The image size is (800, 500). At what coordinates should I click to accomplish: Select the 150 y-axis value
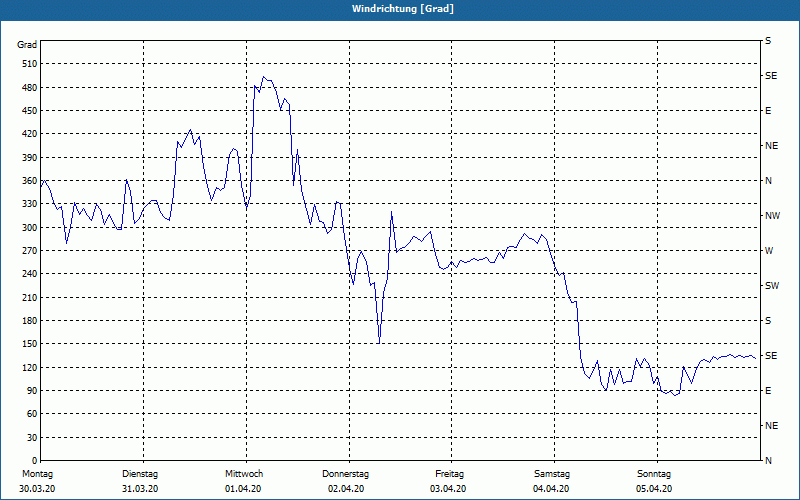pos(30,344)
